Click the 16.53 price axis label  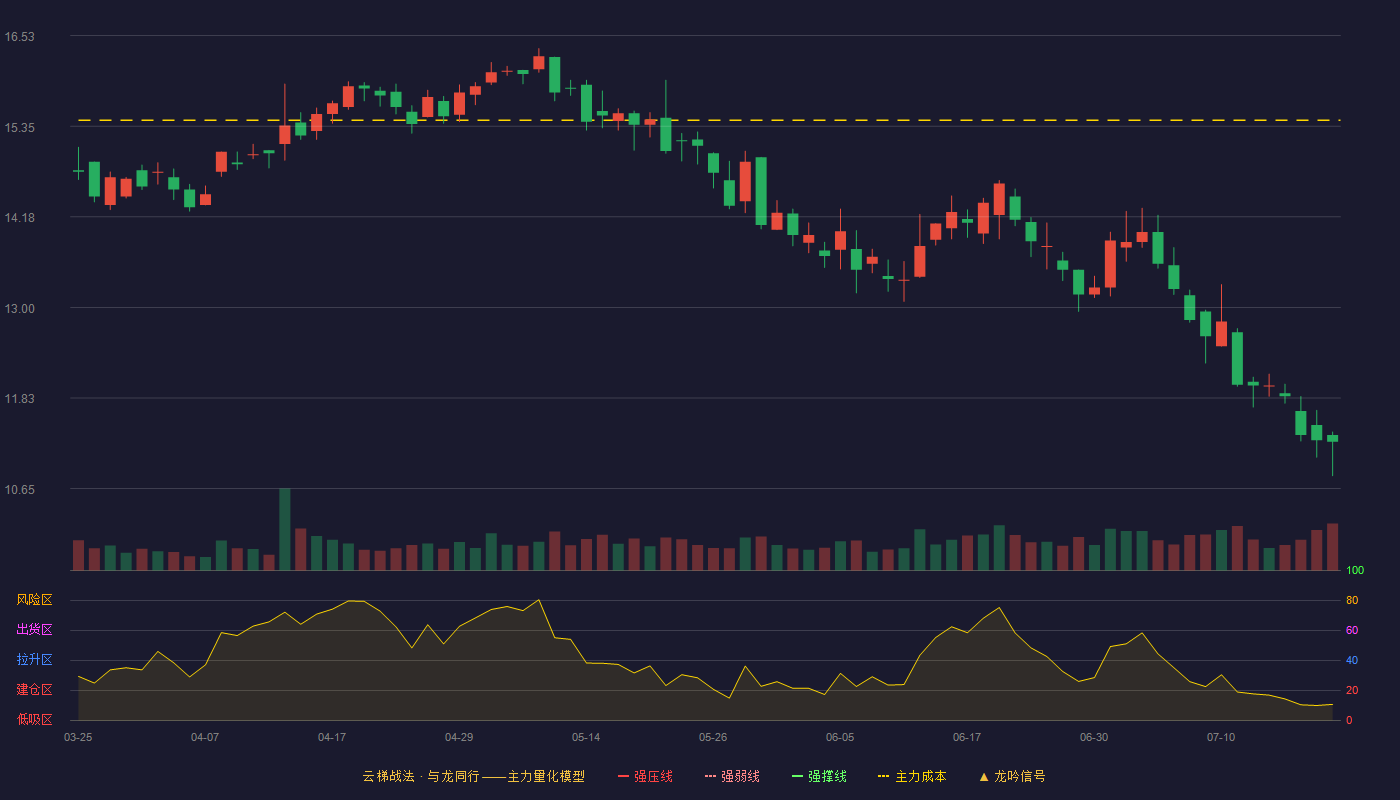click(19, 37)
